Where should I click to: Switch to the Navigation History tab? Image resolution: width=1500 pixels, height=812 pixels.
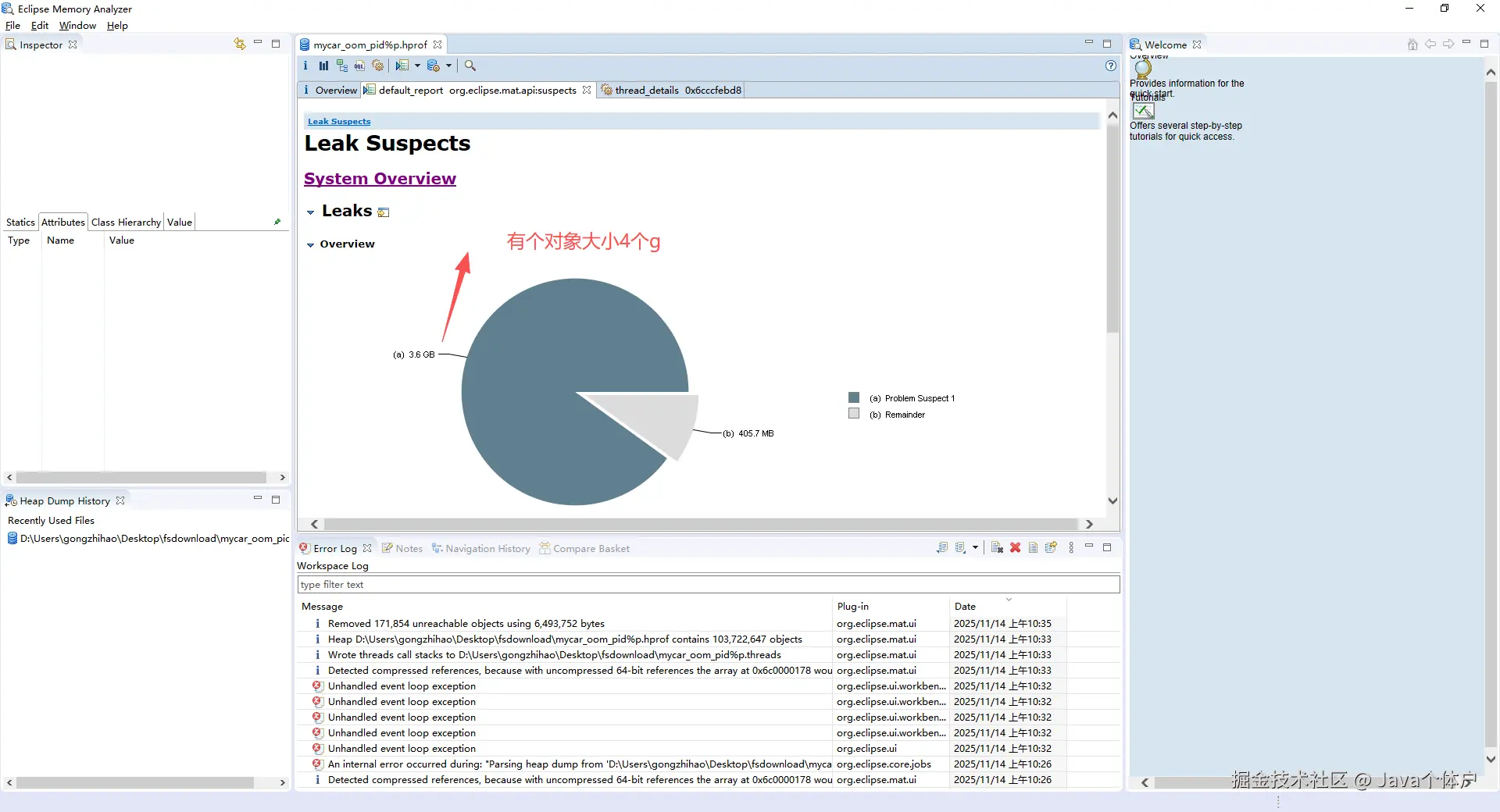pyautogui.click(x=481, y=549)
